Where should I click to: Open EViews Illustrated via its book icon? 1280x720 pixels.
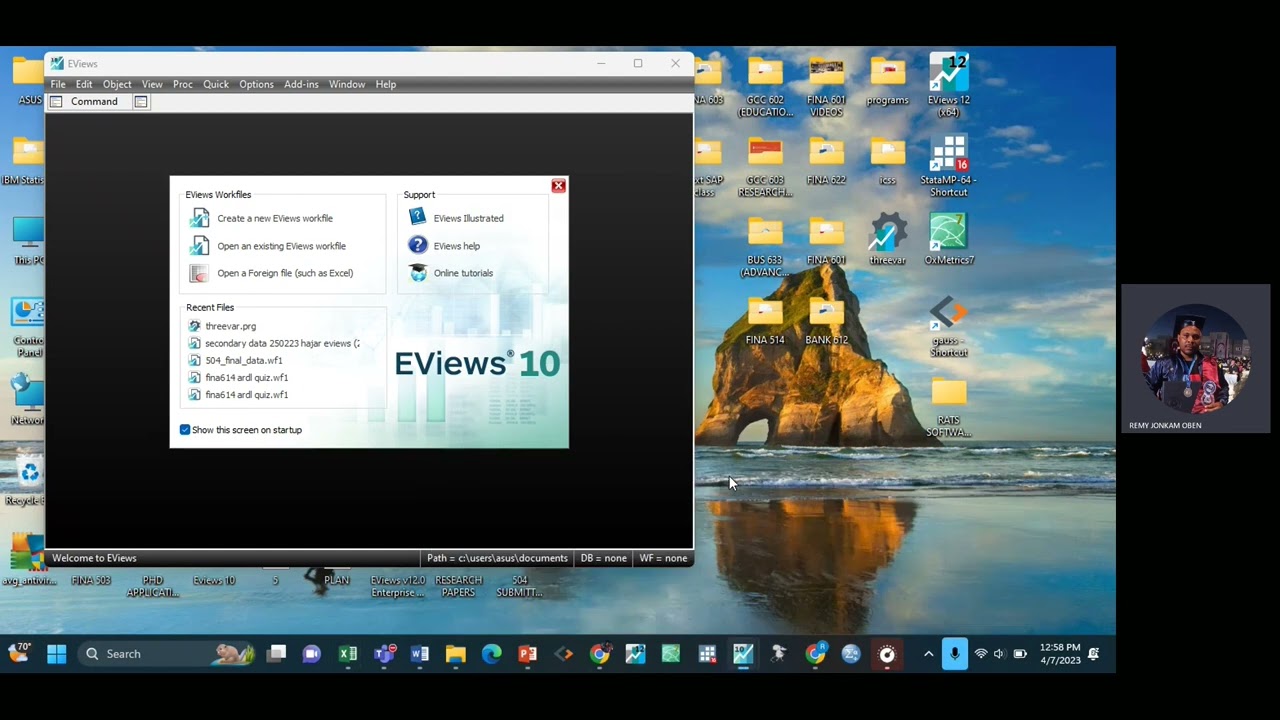(418, 218)
